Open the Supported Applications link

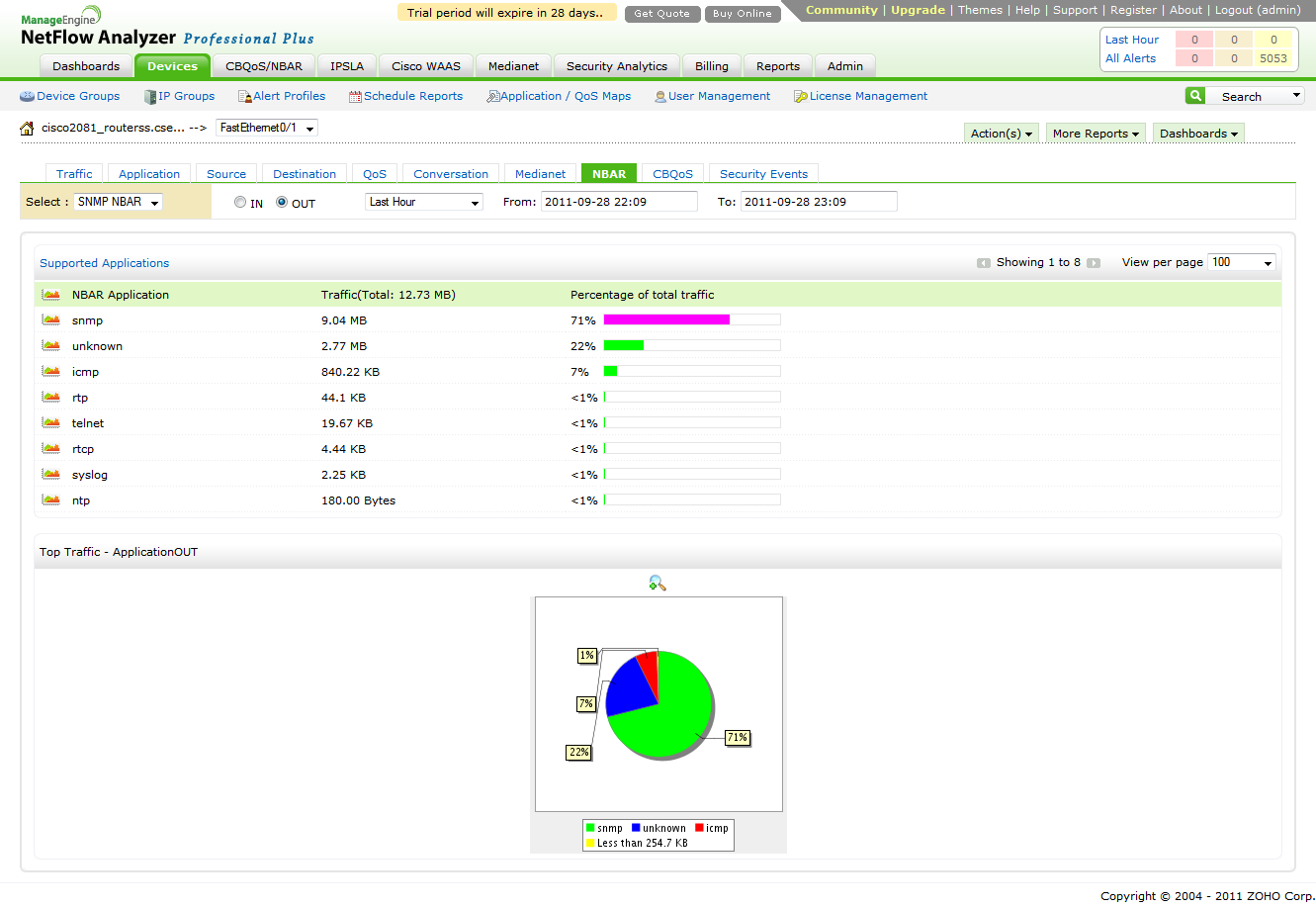(105, 263)
